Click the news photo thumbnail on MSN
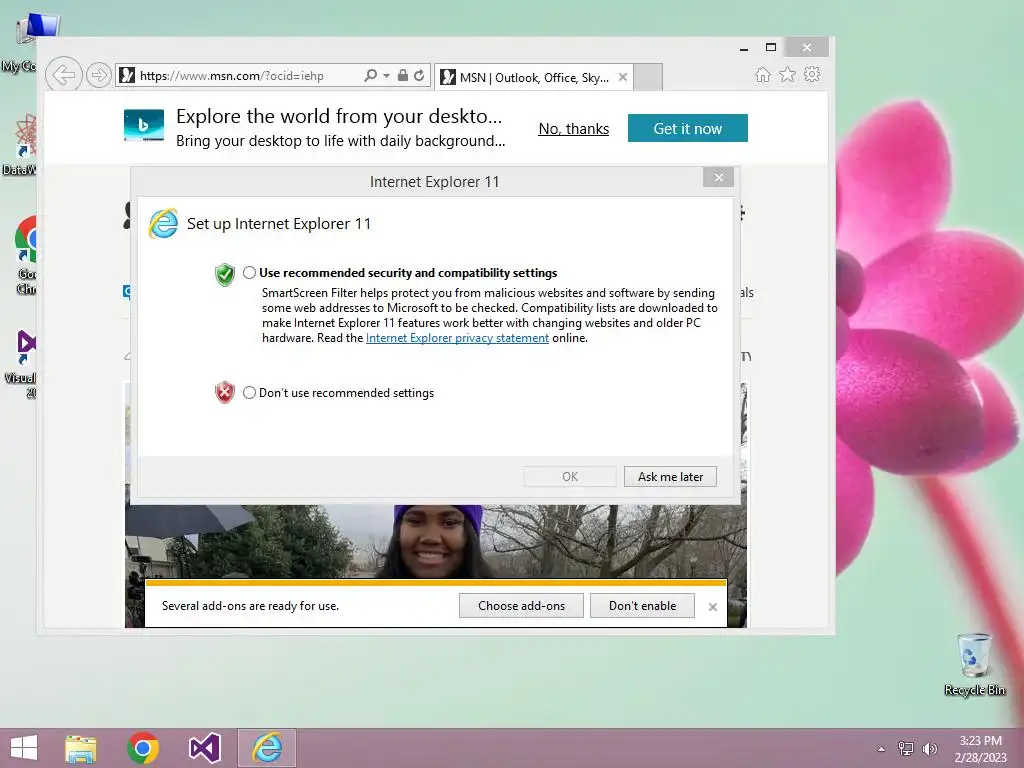 click(x=436, y=541)
